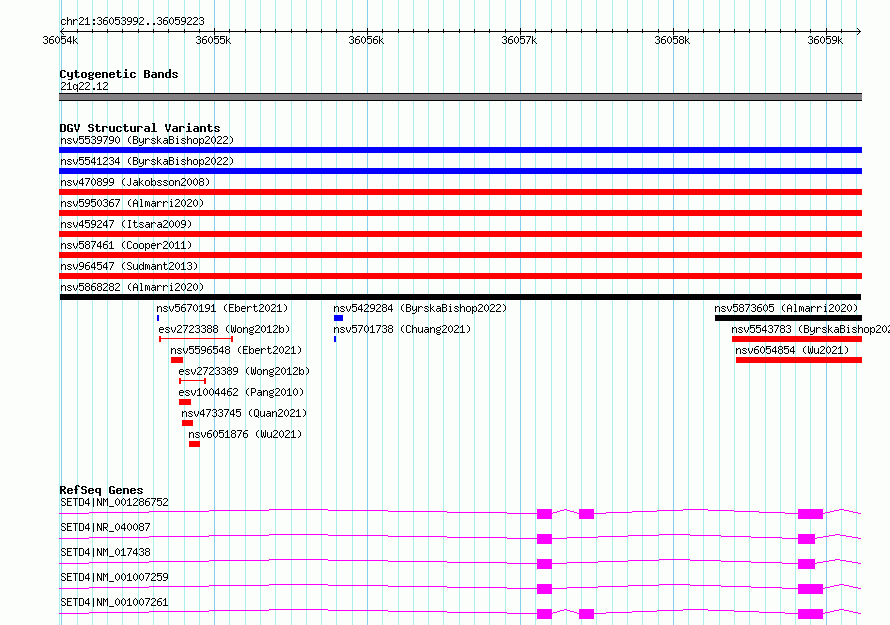Click the SETD4|NR_040087 transcript label
Viewport: 890px width, 625px height.
(x=105, y=527)
